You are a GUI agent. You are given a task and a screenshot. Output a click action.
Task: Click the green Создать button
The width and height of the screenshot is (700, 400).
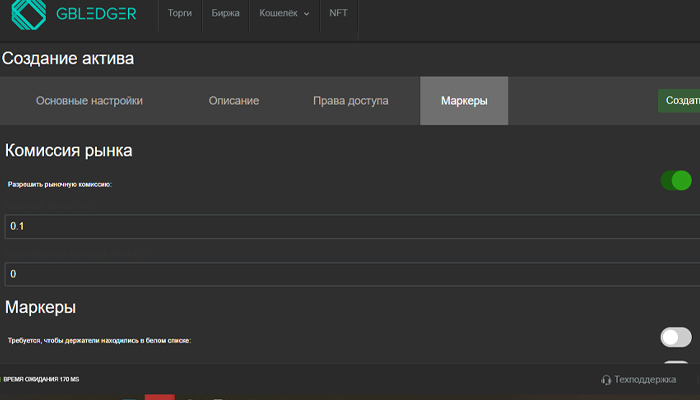coord(679,100)
